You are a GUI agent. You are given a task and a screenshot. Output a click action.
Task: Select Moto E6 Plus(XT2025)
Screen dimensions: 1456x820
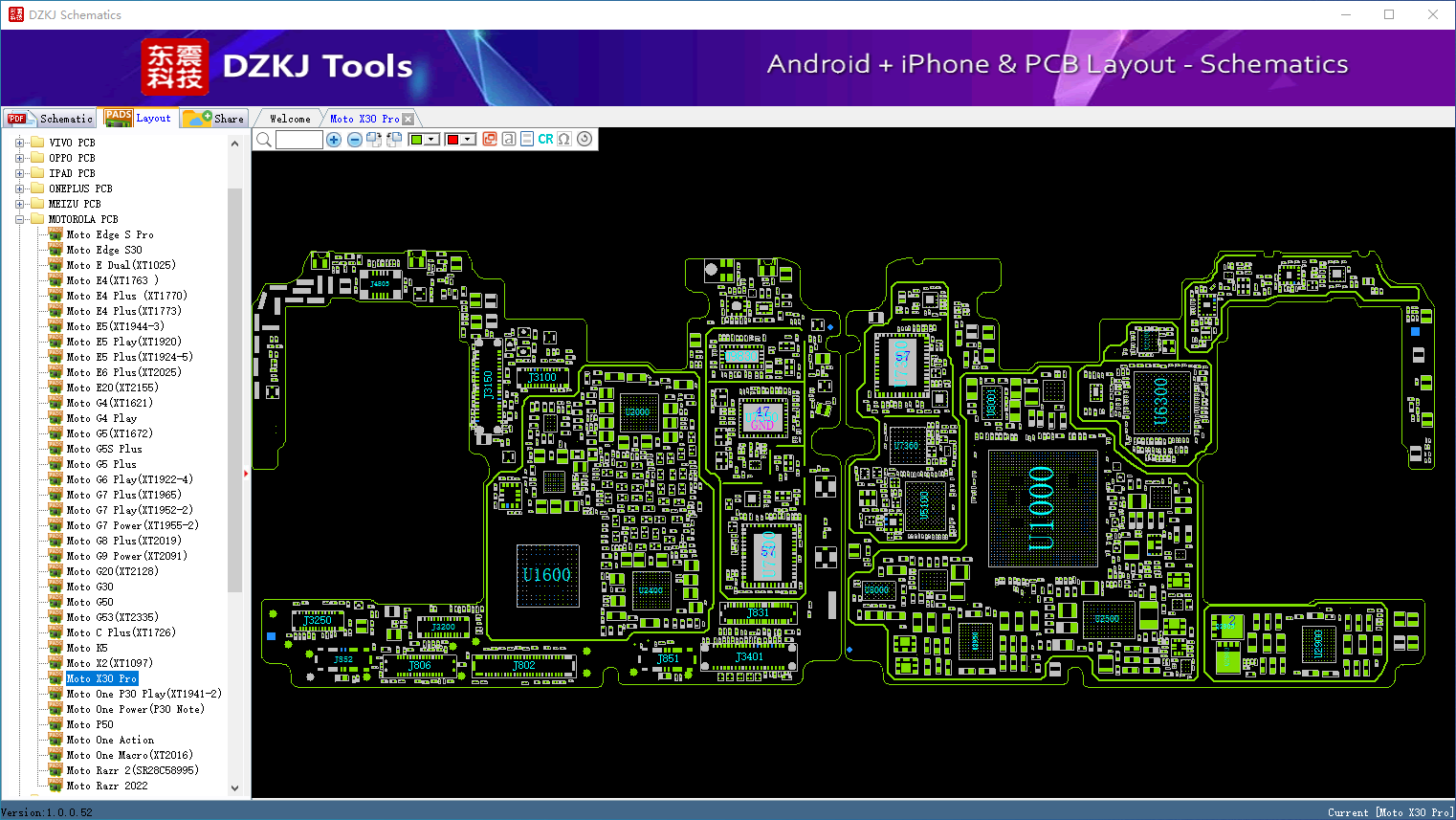(x=123, y=372)
